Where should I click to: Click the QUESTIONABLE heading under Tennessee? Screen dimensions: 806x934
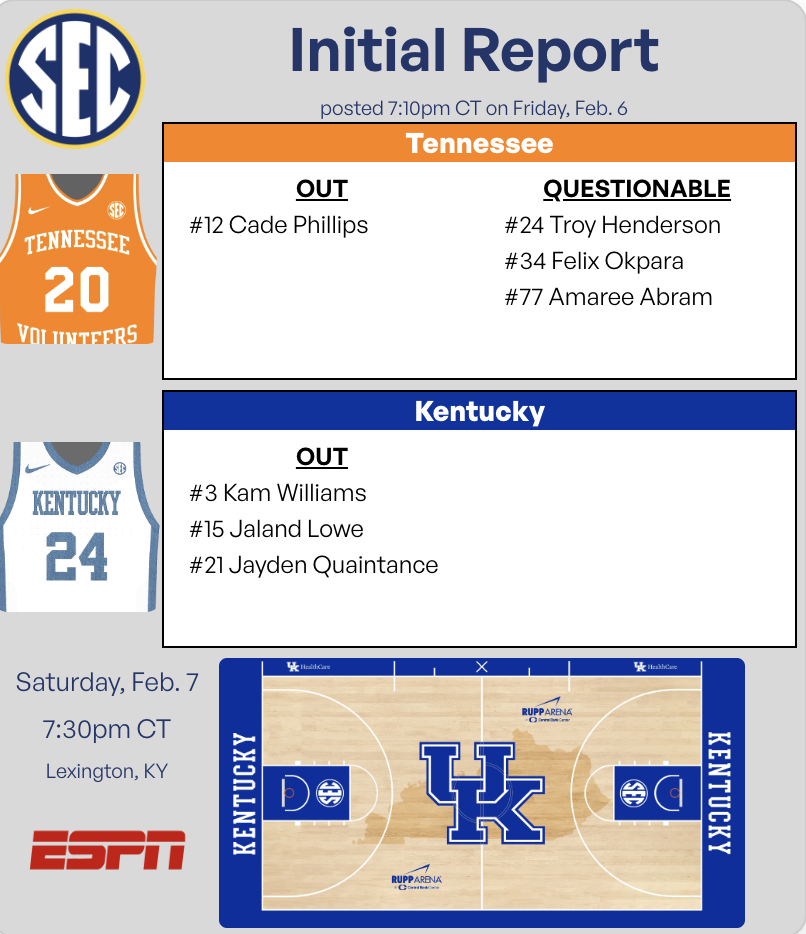[x=636, y=189]
